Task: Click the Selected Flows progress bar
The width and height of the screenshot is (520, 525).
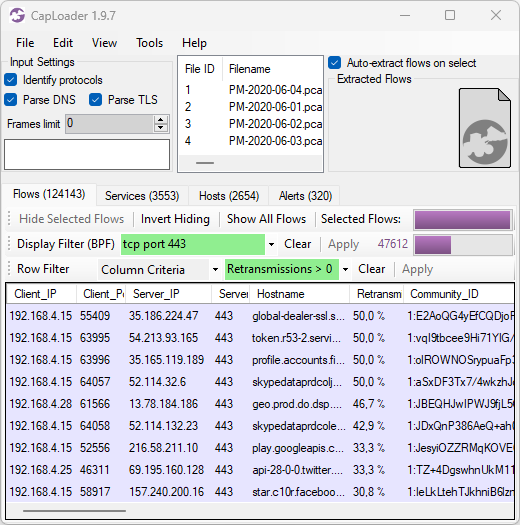Action: [463, 220]
